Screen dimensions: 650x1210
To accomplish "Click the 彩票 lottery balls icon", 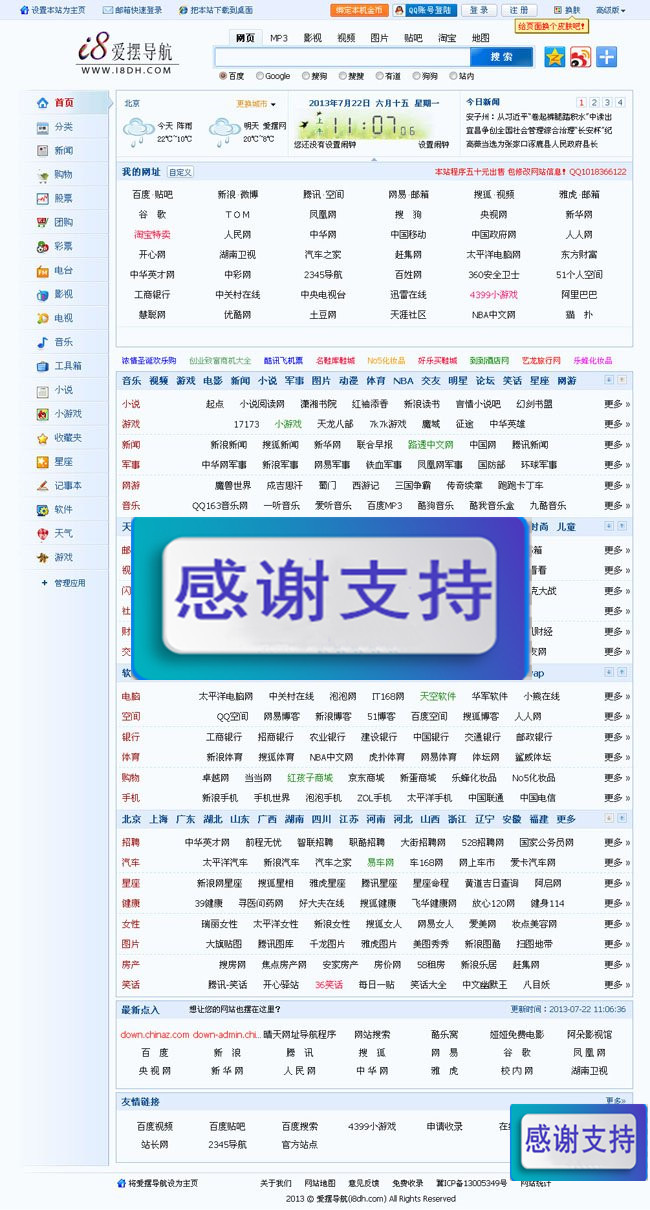I will point(42,247).
